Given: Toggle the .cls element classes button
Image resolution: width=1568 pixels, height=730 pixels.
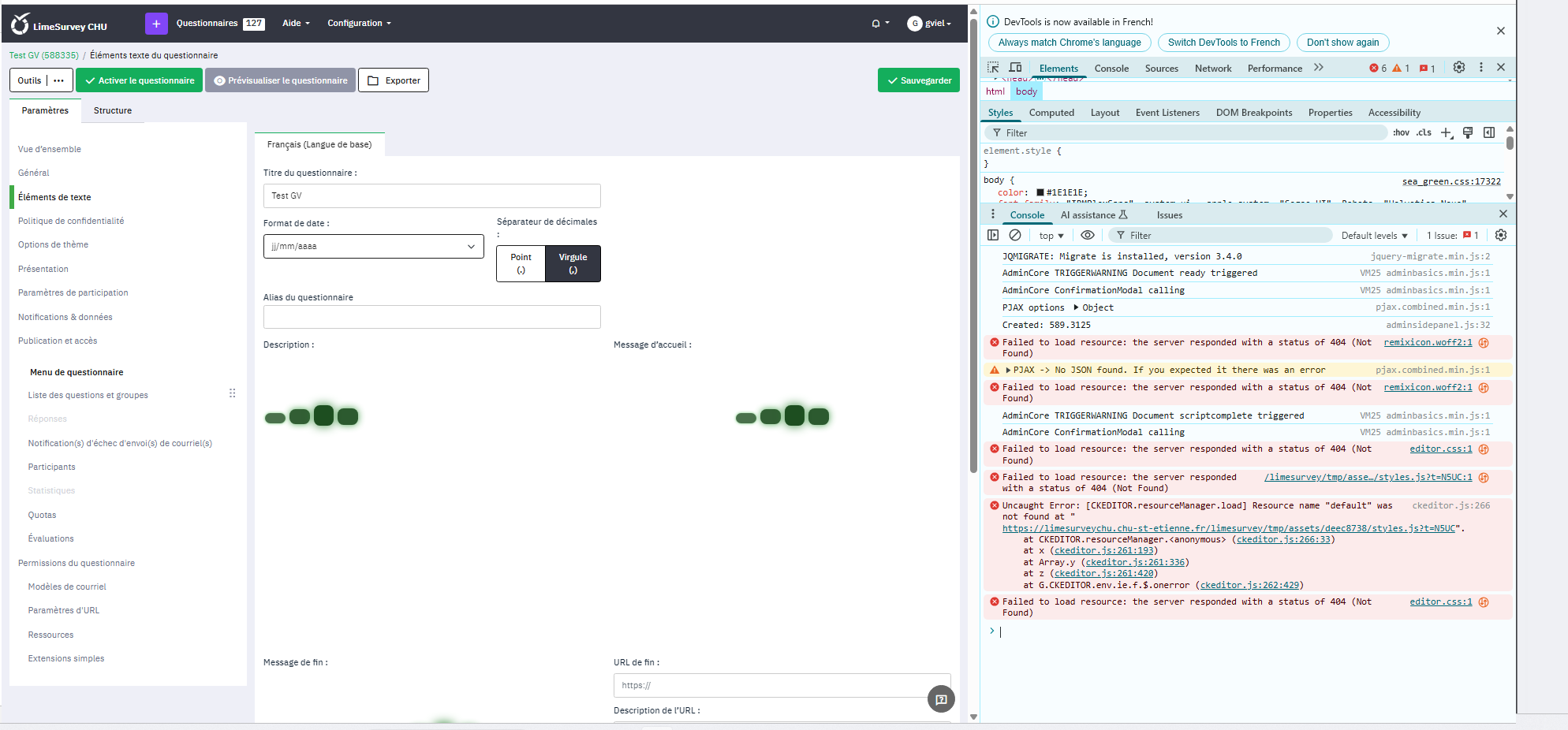Looking at the screenshot, I should (x=1424, y=132).
